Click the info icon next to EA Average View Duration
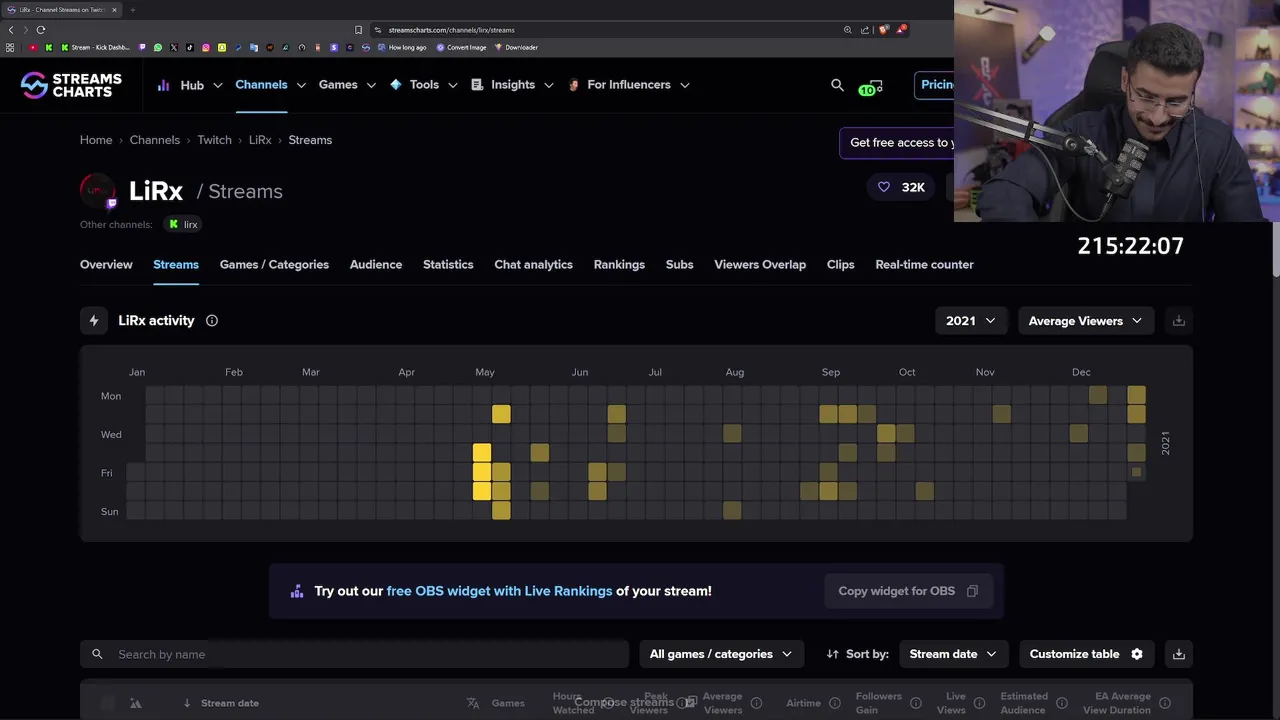The image size is (1280, 720). point(1164,703)
